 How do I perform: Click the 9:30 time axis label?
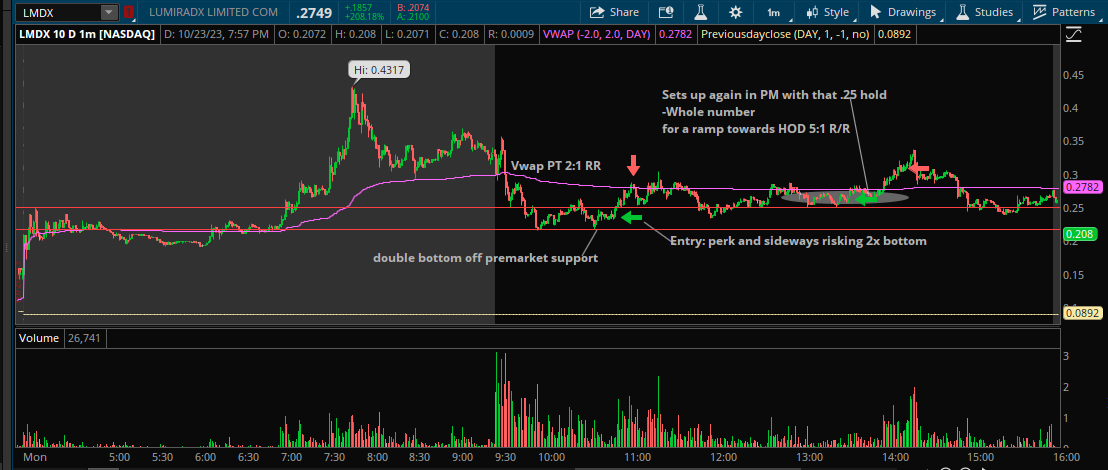(x=505, y=457)
